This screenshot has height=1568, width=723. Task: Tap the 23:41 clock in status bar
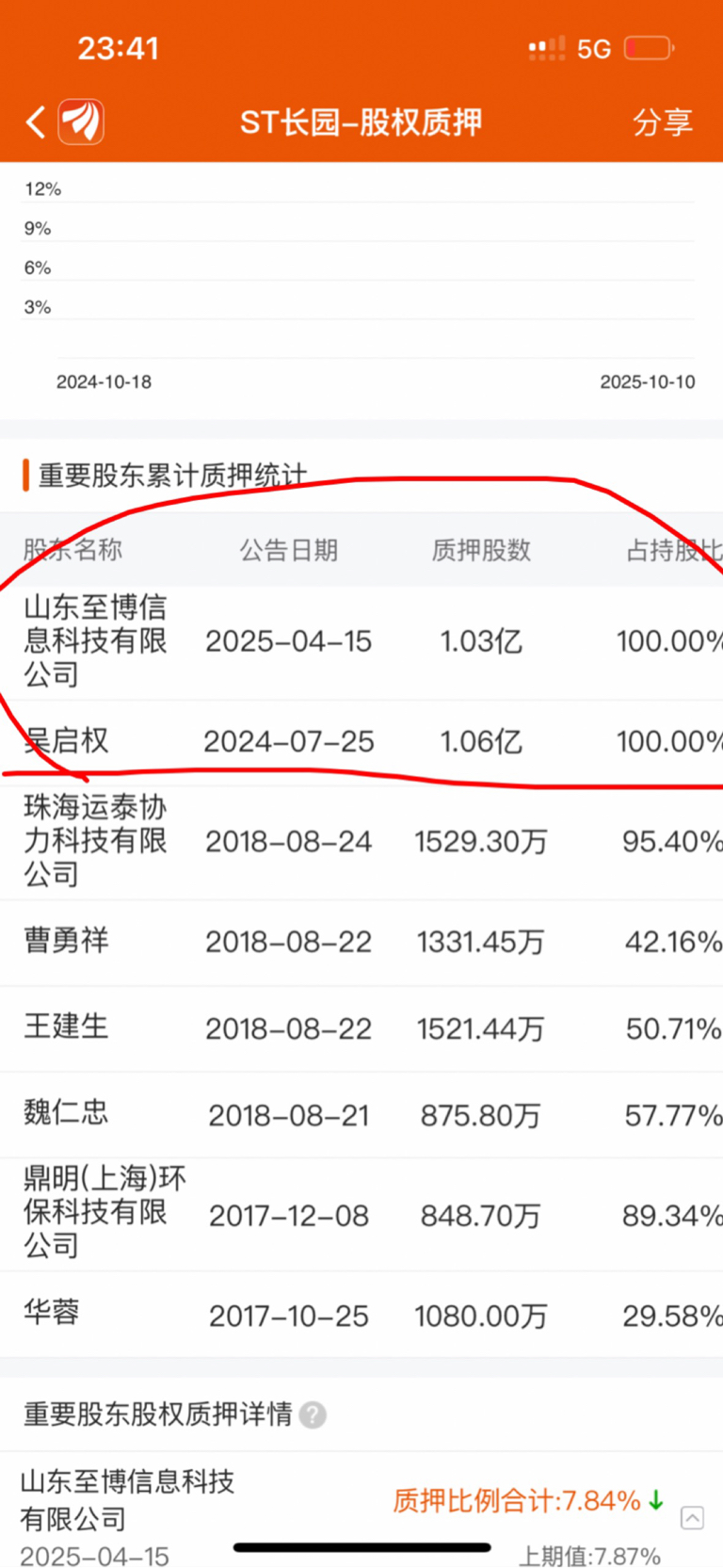[x=119, y=48]
